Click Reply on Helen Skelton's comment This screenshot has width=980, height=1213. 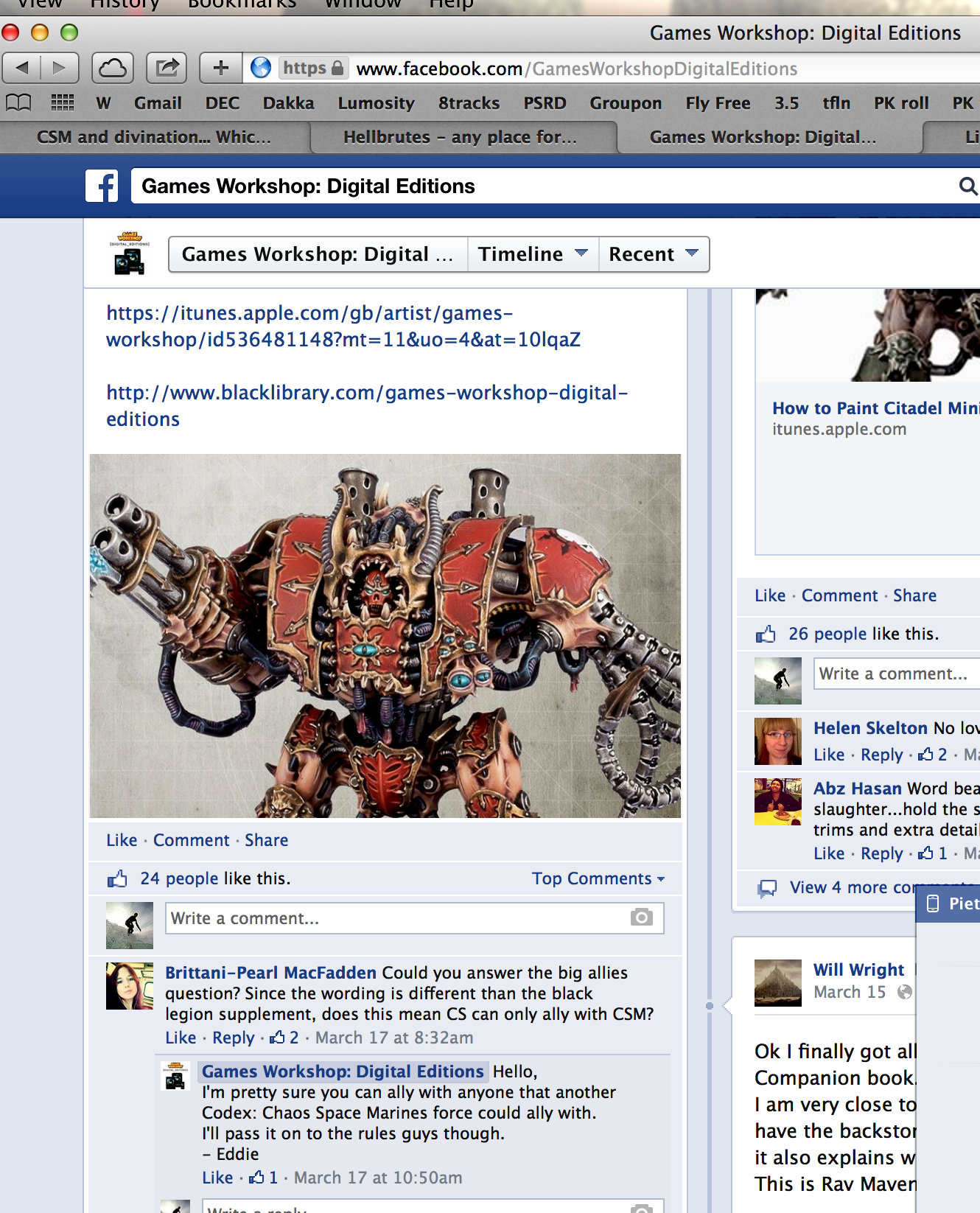[881, 755]
